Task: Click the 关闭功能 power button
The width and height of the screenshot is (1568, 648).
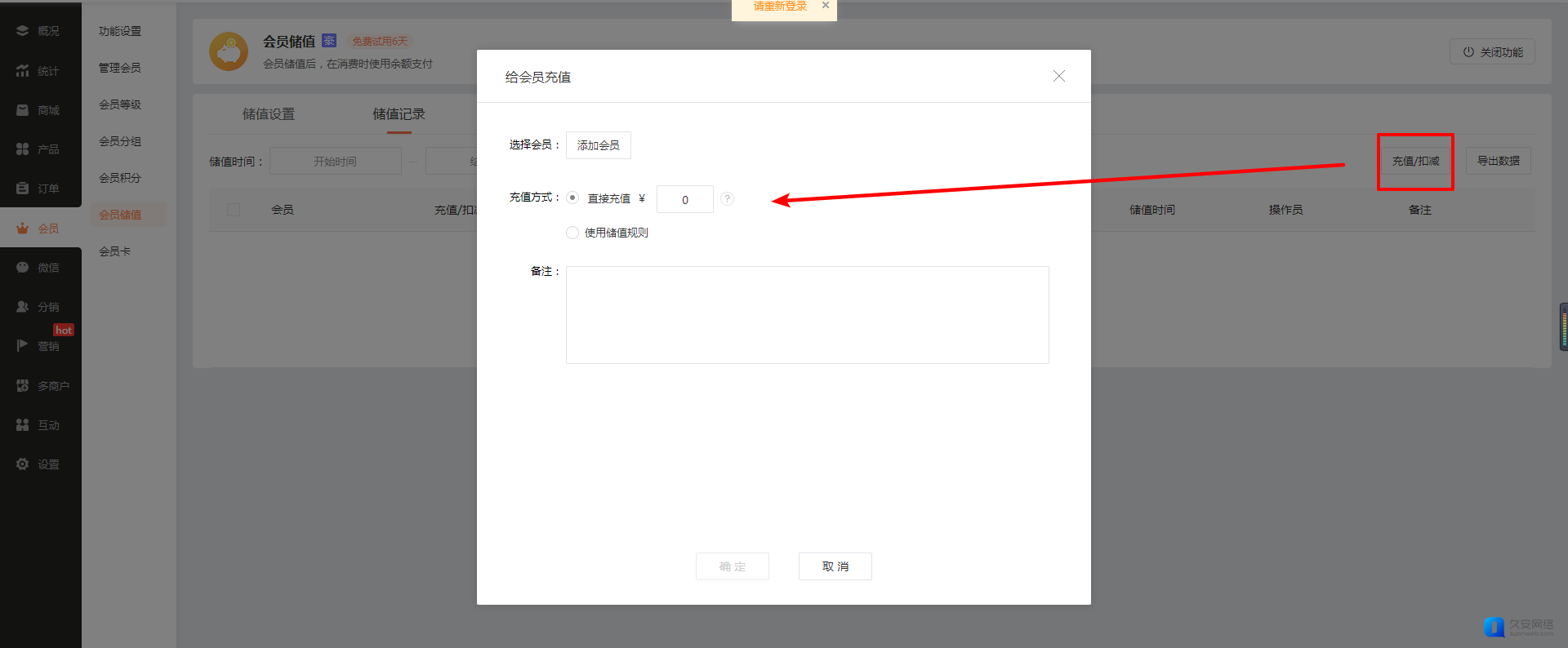Action: (x=1492, y=52)
